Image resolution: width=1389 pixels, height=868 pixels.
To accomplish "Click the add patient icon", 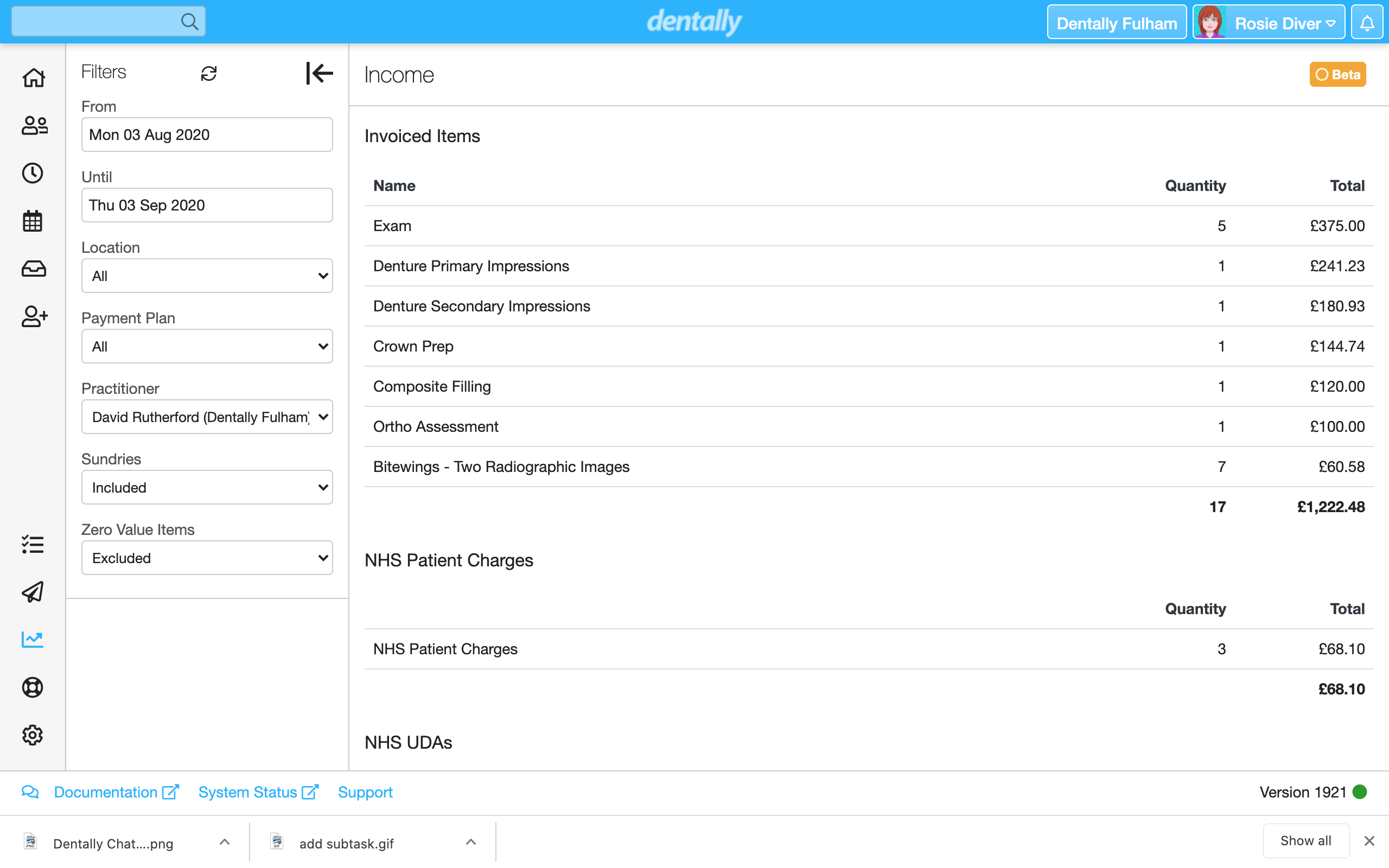I will pyautogui.click(x=33, y=316).
